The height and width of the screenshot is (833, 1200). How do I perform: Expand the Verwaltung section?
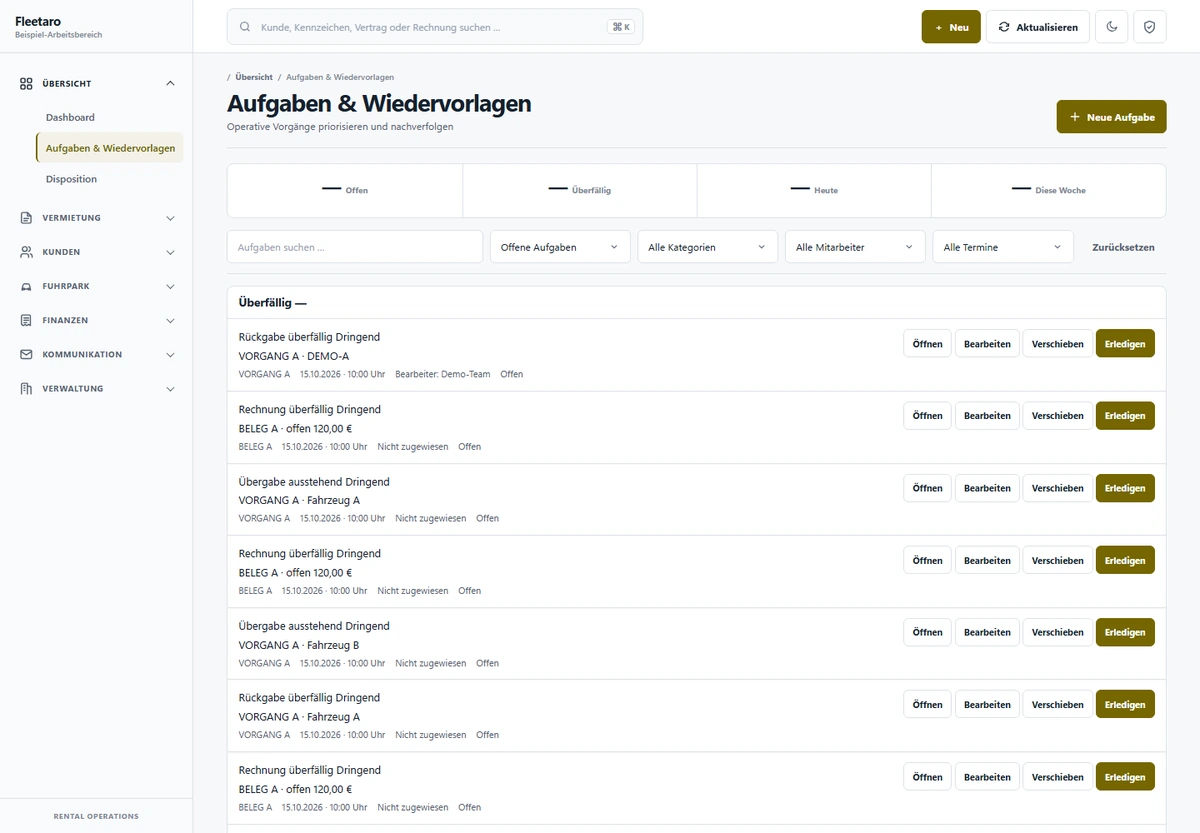(x=170, y=388)
